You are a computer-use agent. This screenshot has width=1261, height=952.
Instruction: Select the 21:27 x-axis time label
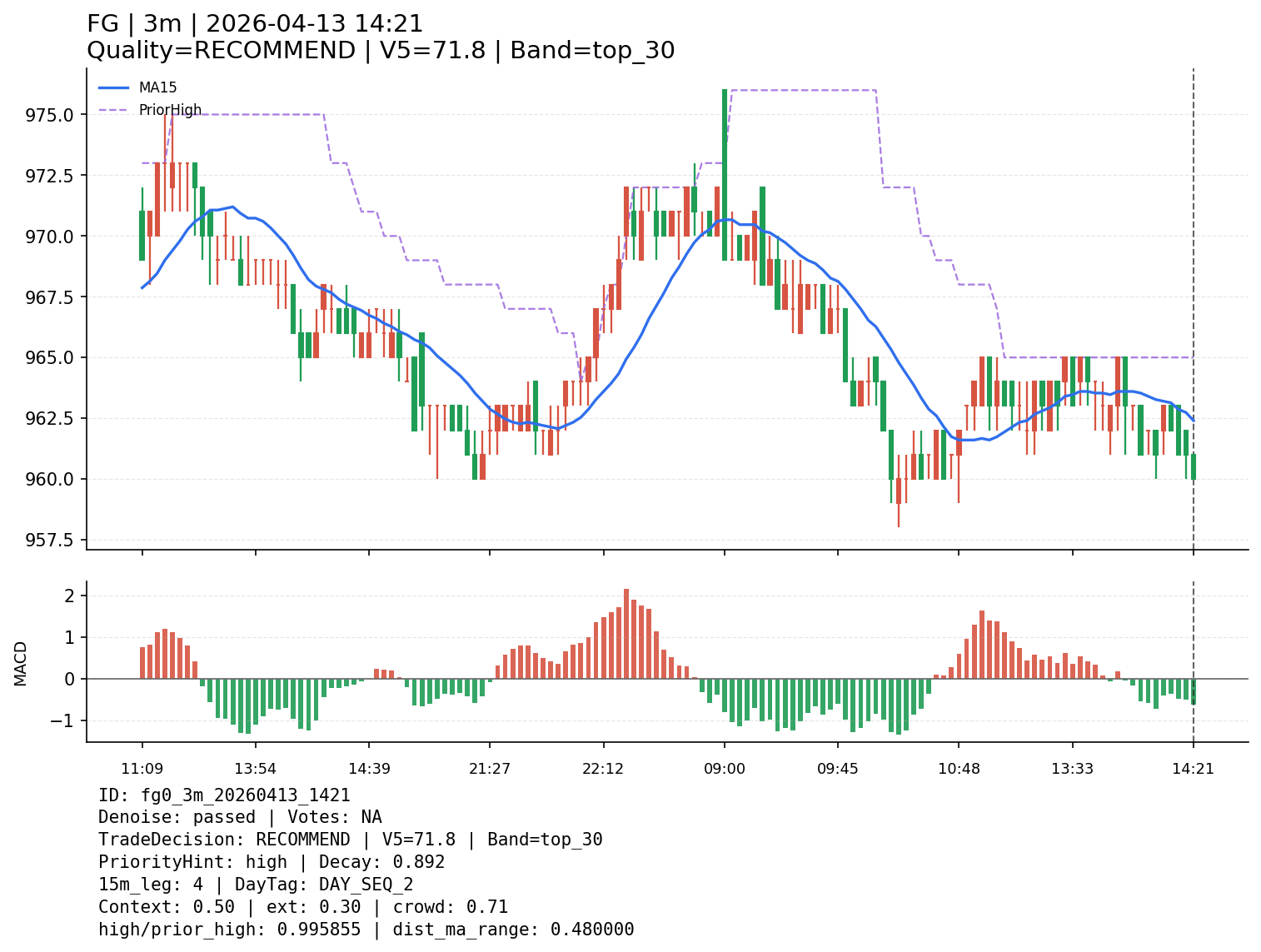pyautogui.click(x=489, y=768)
